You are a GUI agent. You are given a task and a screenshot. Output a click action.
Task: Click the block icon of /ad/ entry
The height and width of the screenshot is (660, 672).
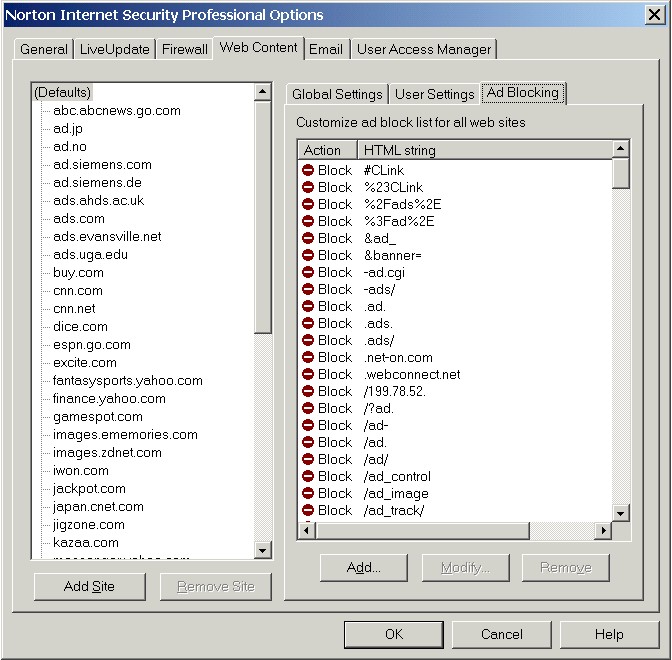[308, 459]
